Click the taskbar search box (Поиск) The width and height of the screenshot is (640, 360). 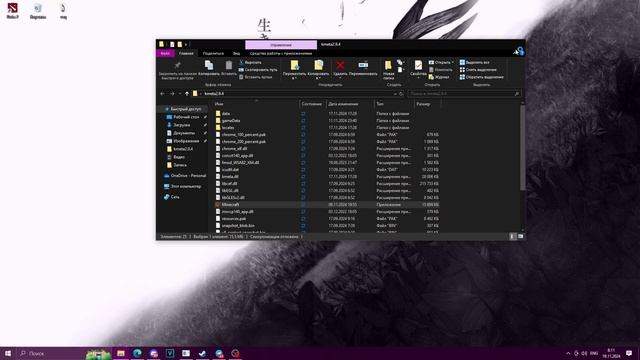click(x=63, y=353)
